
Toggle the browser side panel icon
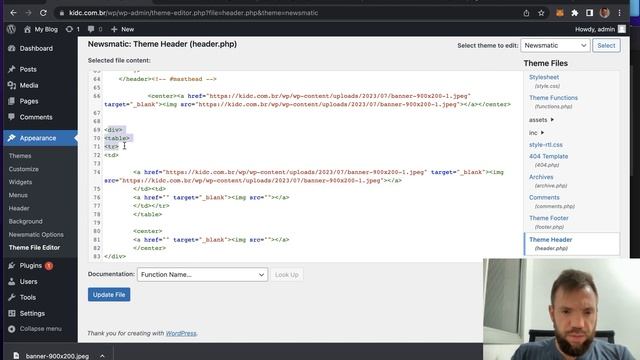[x=589, y=13]
